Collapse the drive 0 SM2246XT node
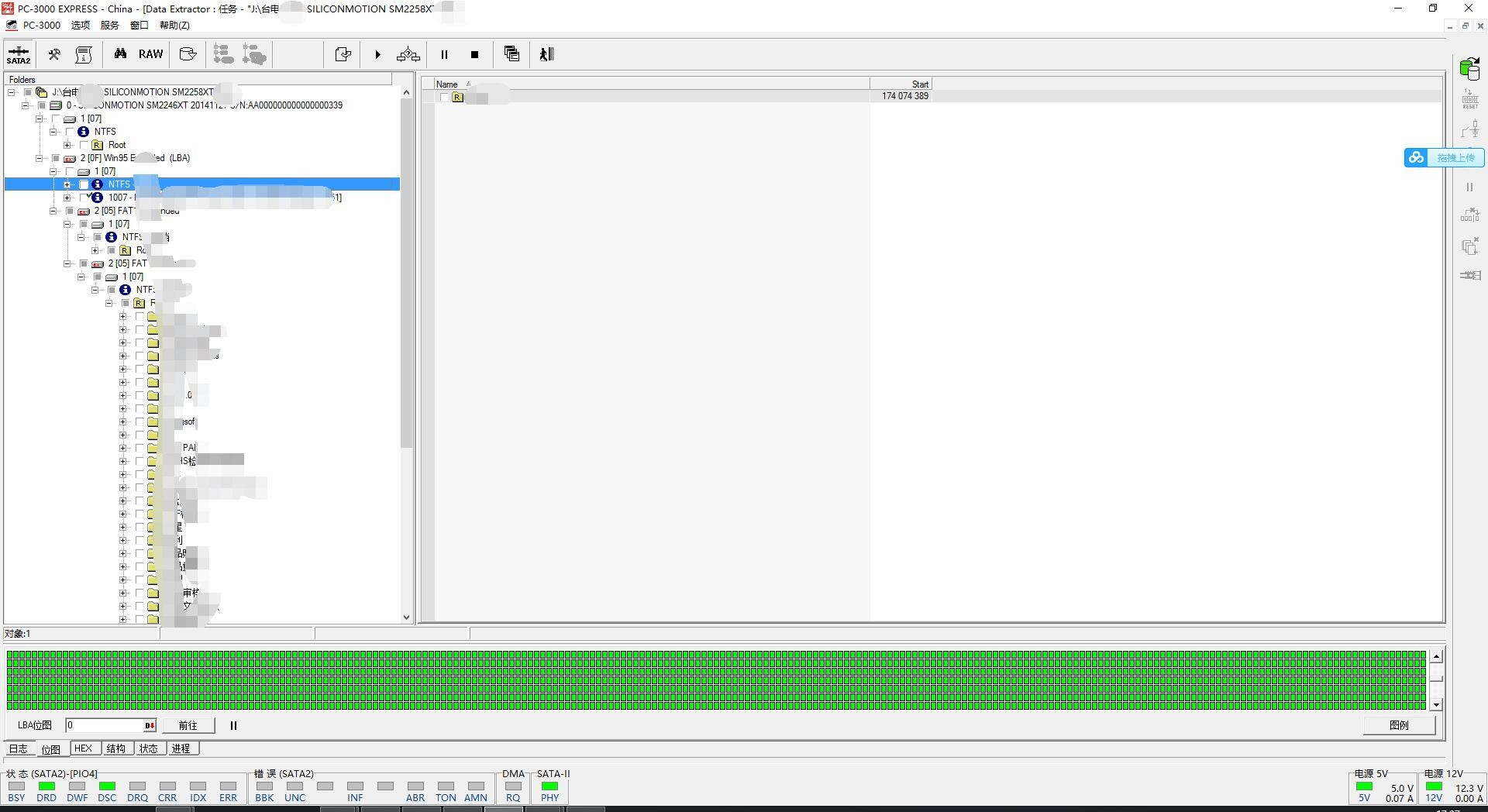This screenshot has height=812, width=1488. 26,105
